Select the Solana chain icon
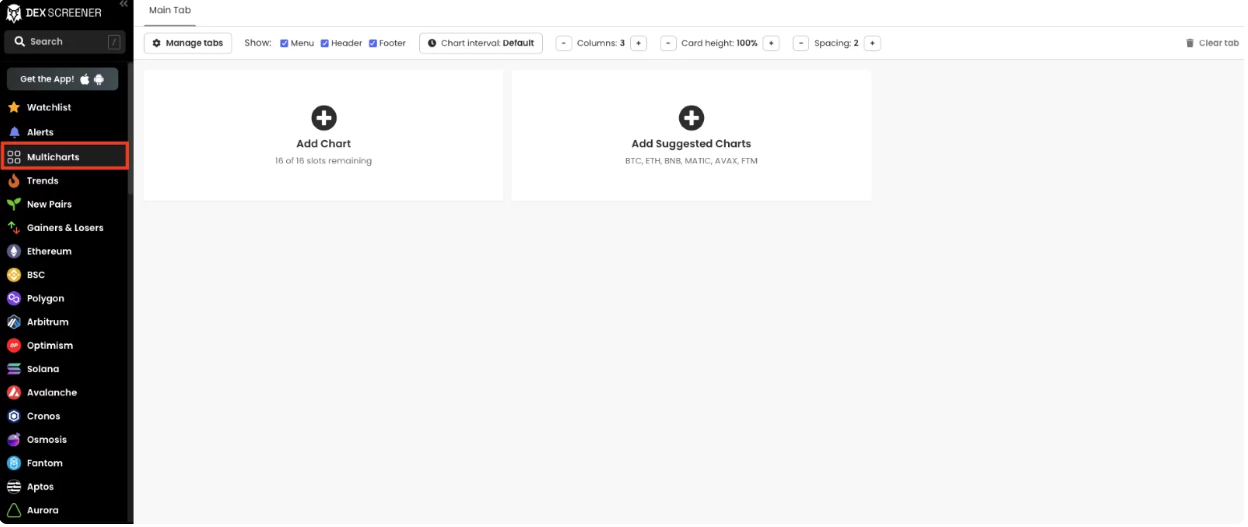This screenshot has height=527, width=1248. click(14, 369)
